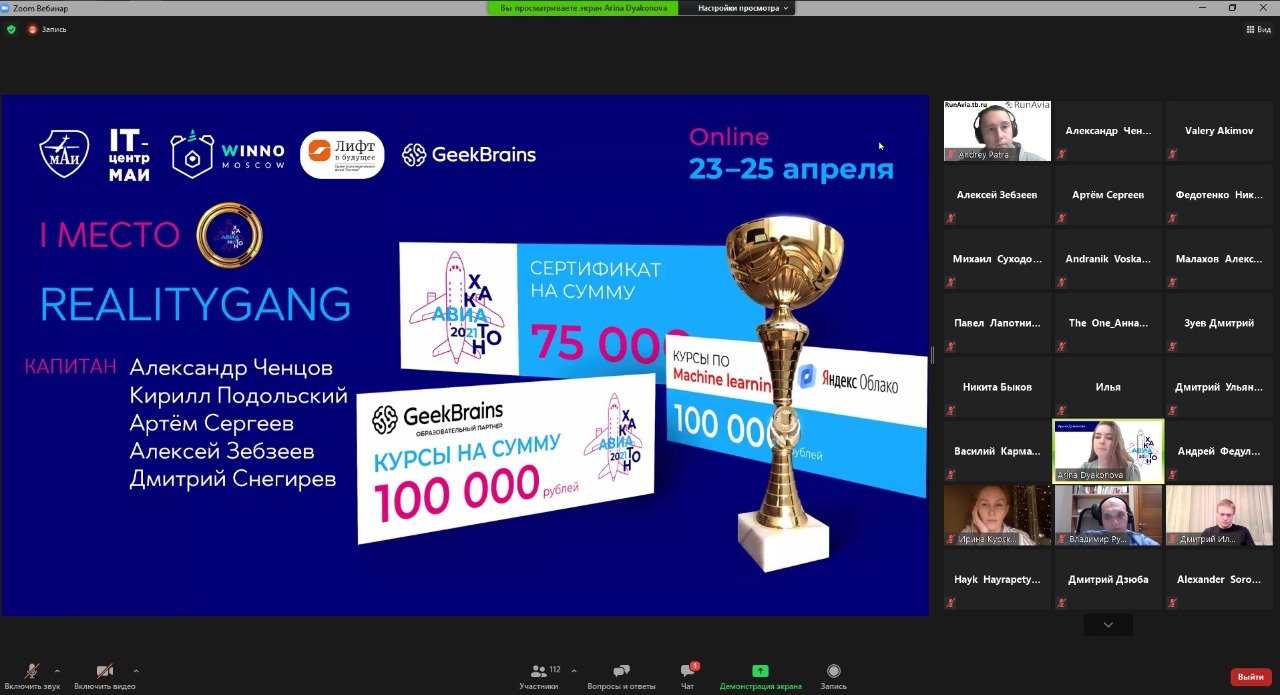Click the name Дмитрий Снегирев on slide

pyautogui.click(x=233, y=479)
